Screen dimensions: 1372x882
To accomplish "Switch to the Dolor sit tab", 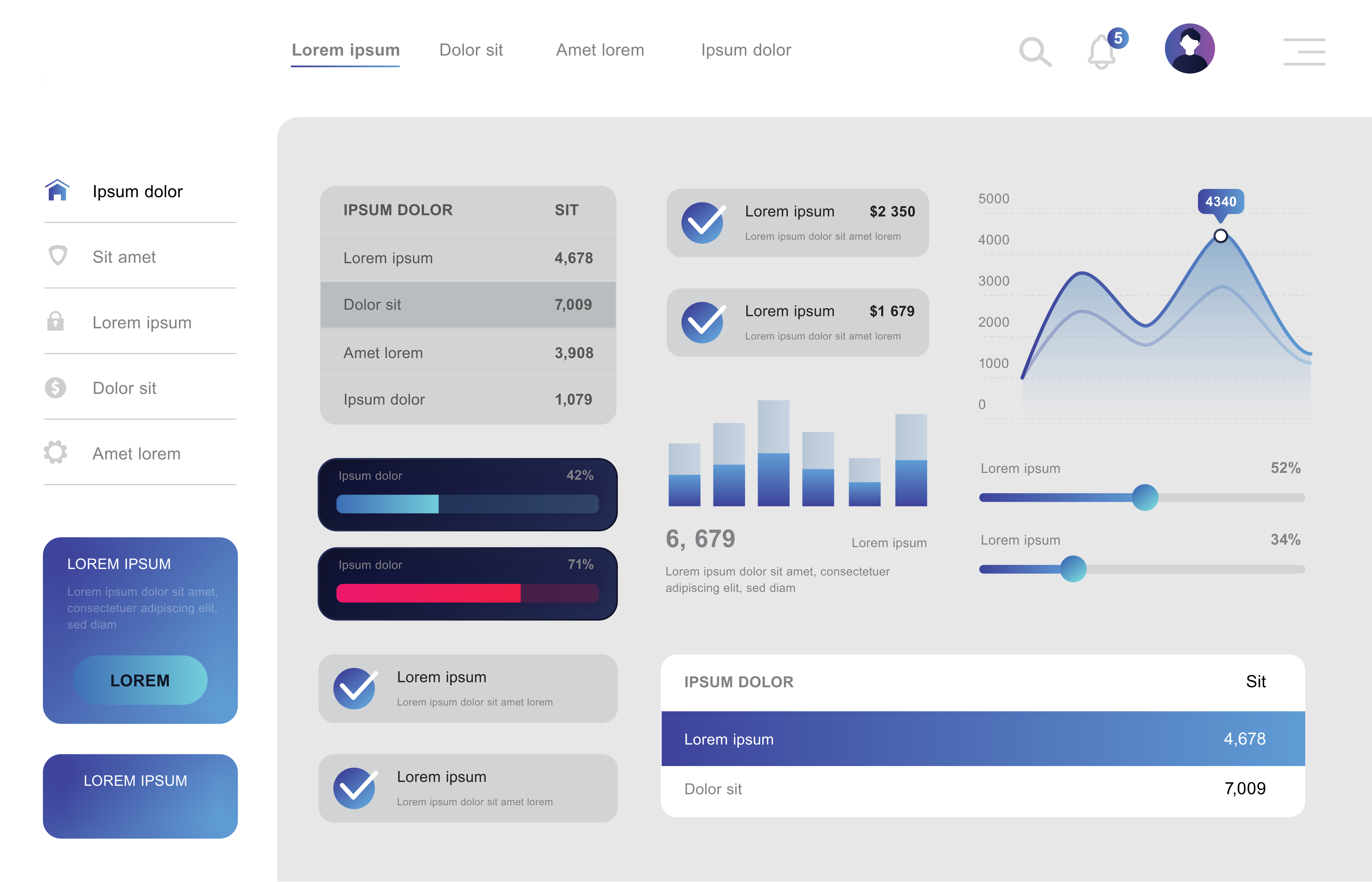I will [x=471, y=51].
